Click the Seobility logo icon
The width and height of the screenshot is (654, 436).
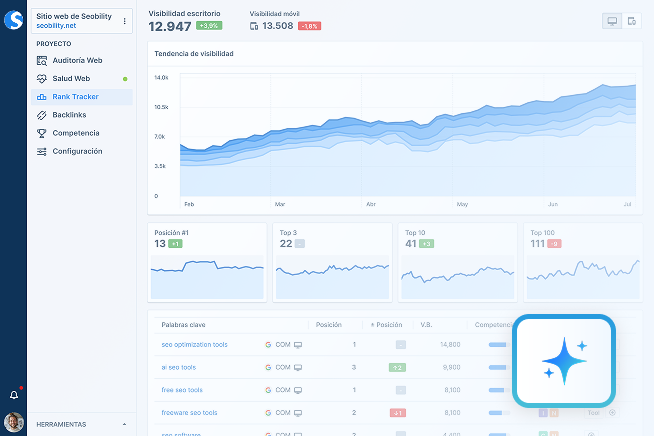13,20
